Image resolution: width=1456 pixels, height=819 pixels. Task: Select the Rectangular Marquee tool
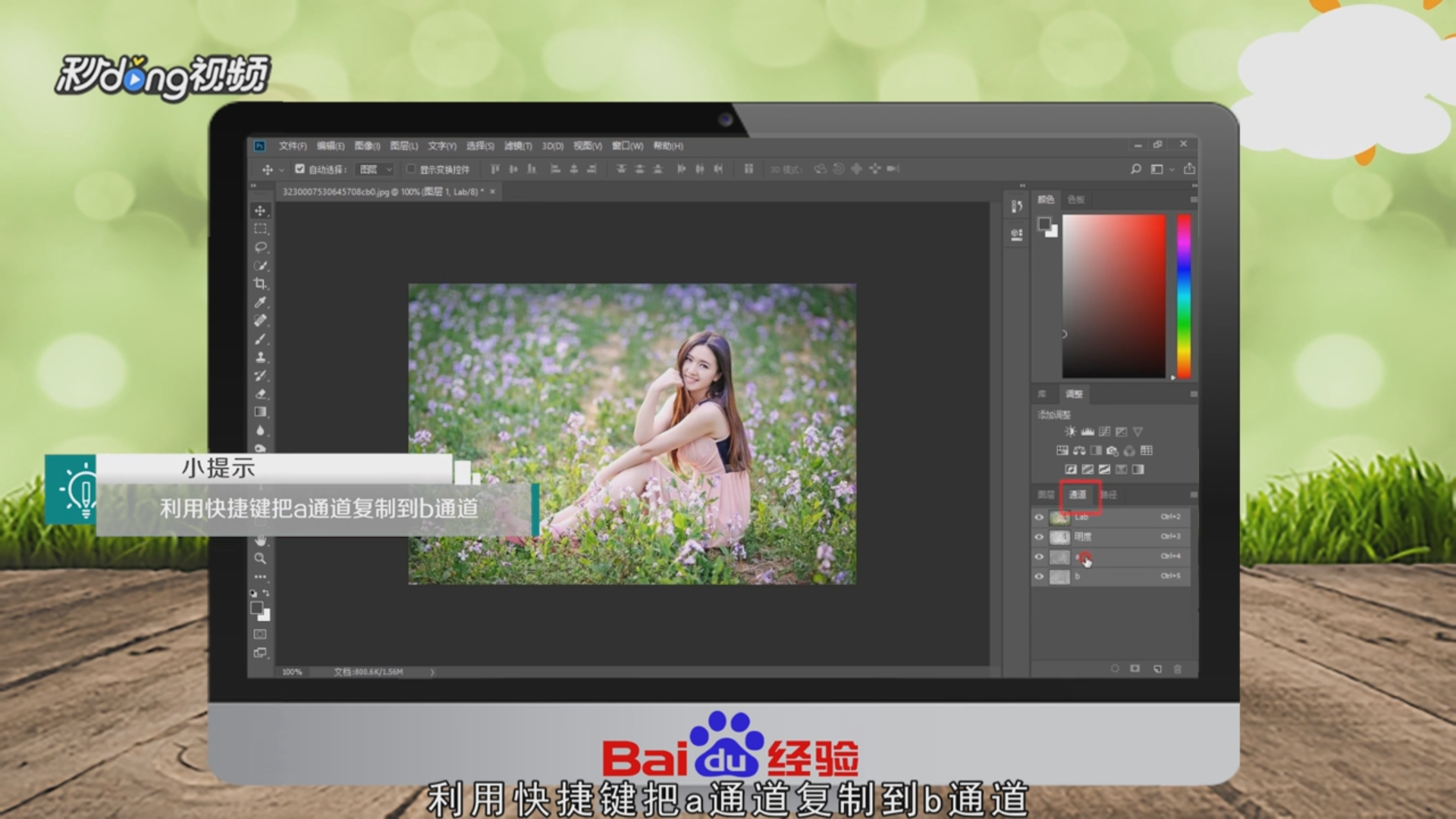(260, 228)
